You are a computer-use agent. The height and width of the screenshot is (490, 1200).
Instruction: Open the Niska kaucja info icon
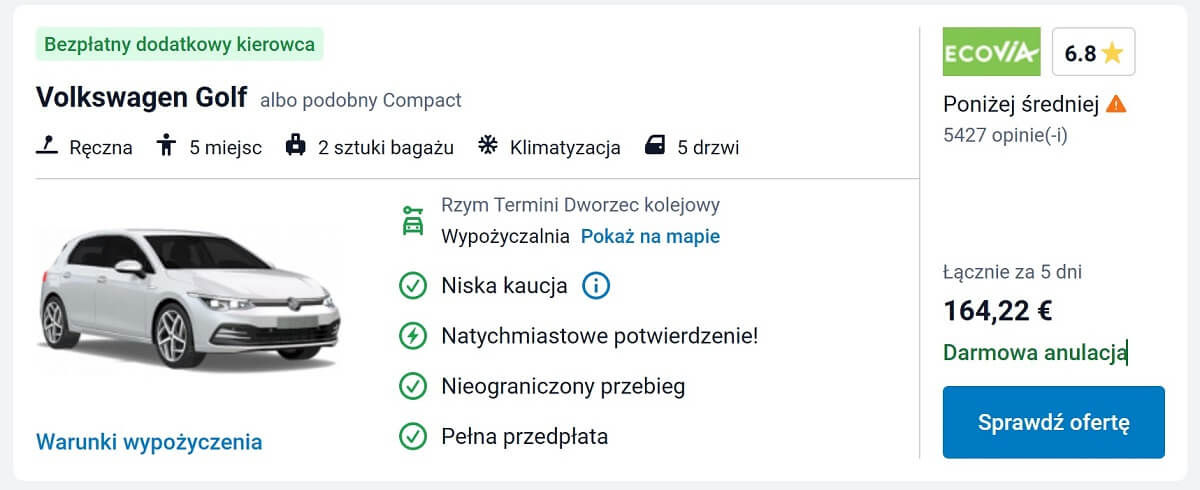click(x=595, y=286)
